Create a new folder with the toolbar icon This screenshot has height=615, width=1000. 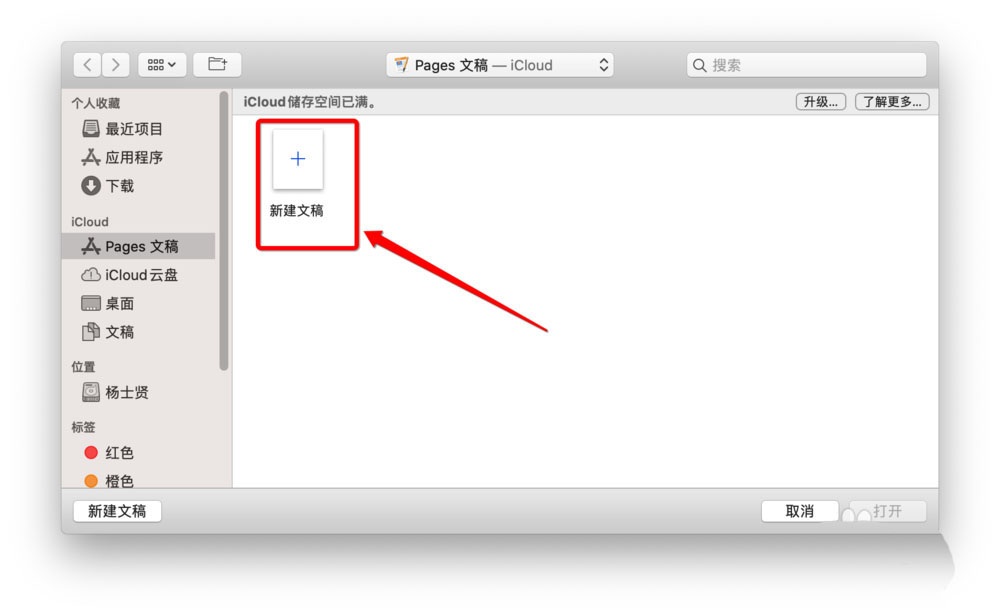tap(217, 64)
